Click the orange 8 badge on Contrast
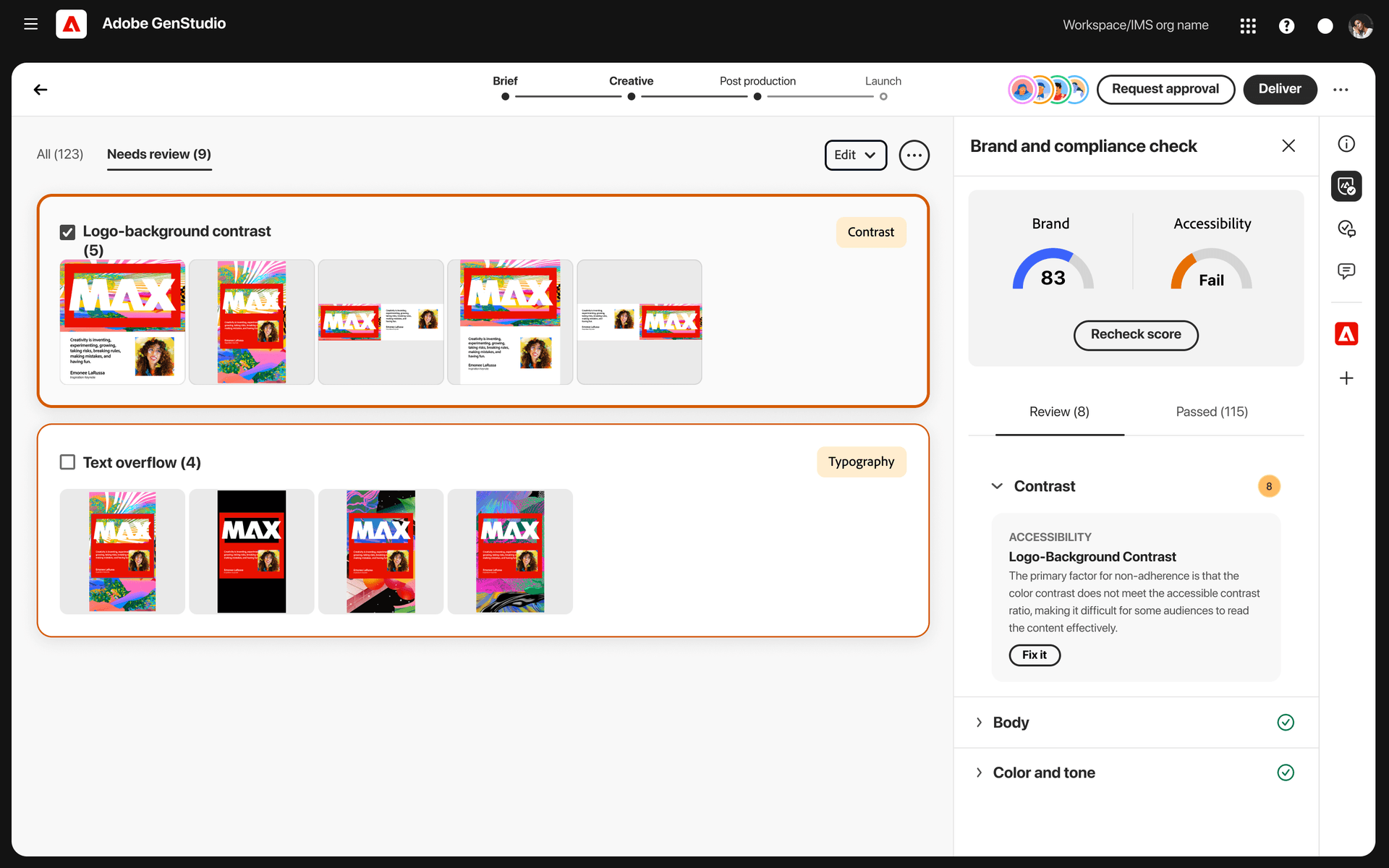1389x868 pixels. click(x=1269, y=486)
